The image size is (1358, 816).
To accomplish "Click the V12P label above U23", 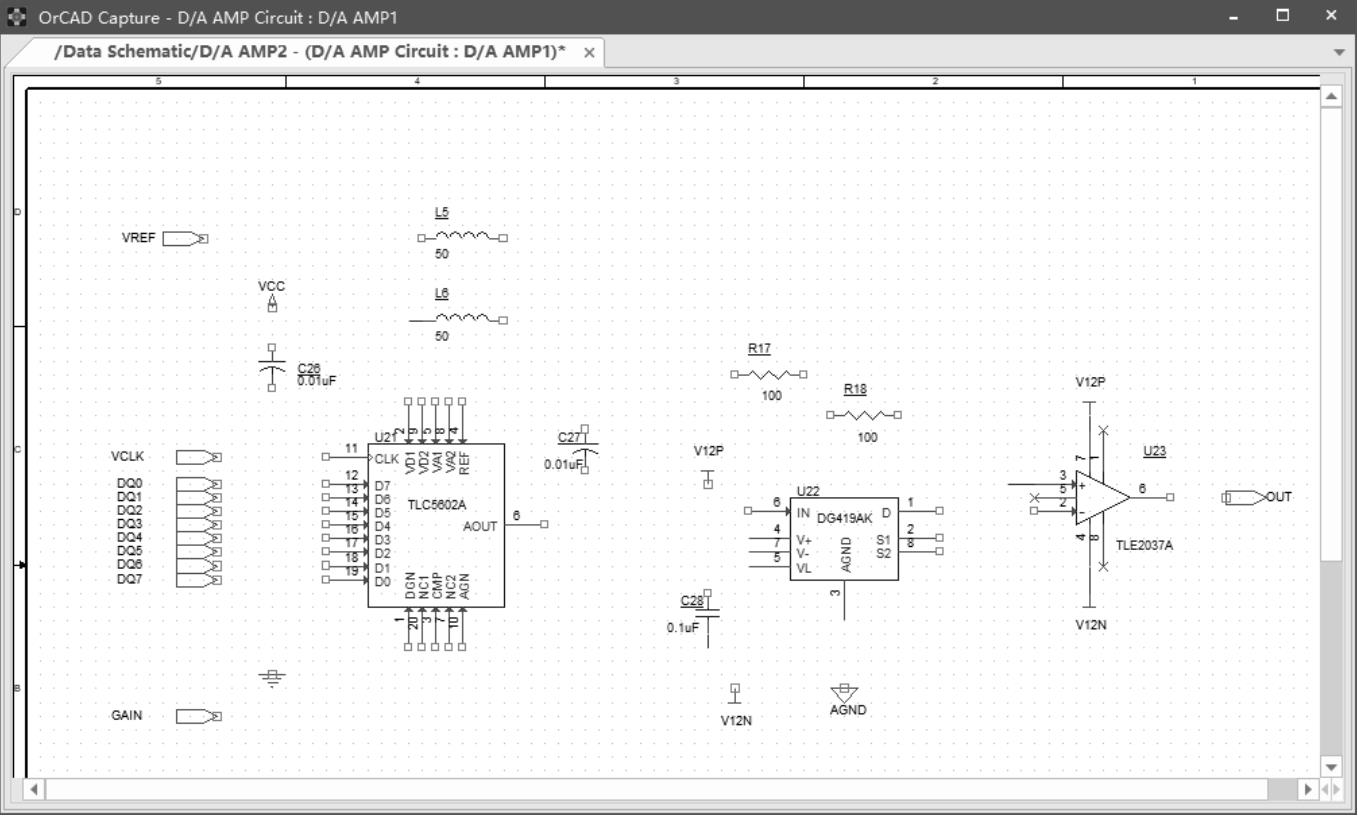I will (1090, 382).
